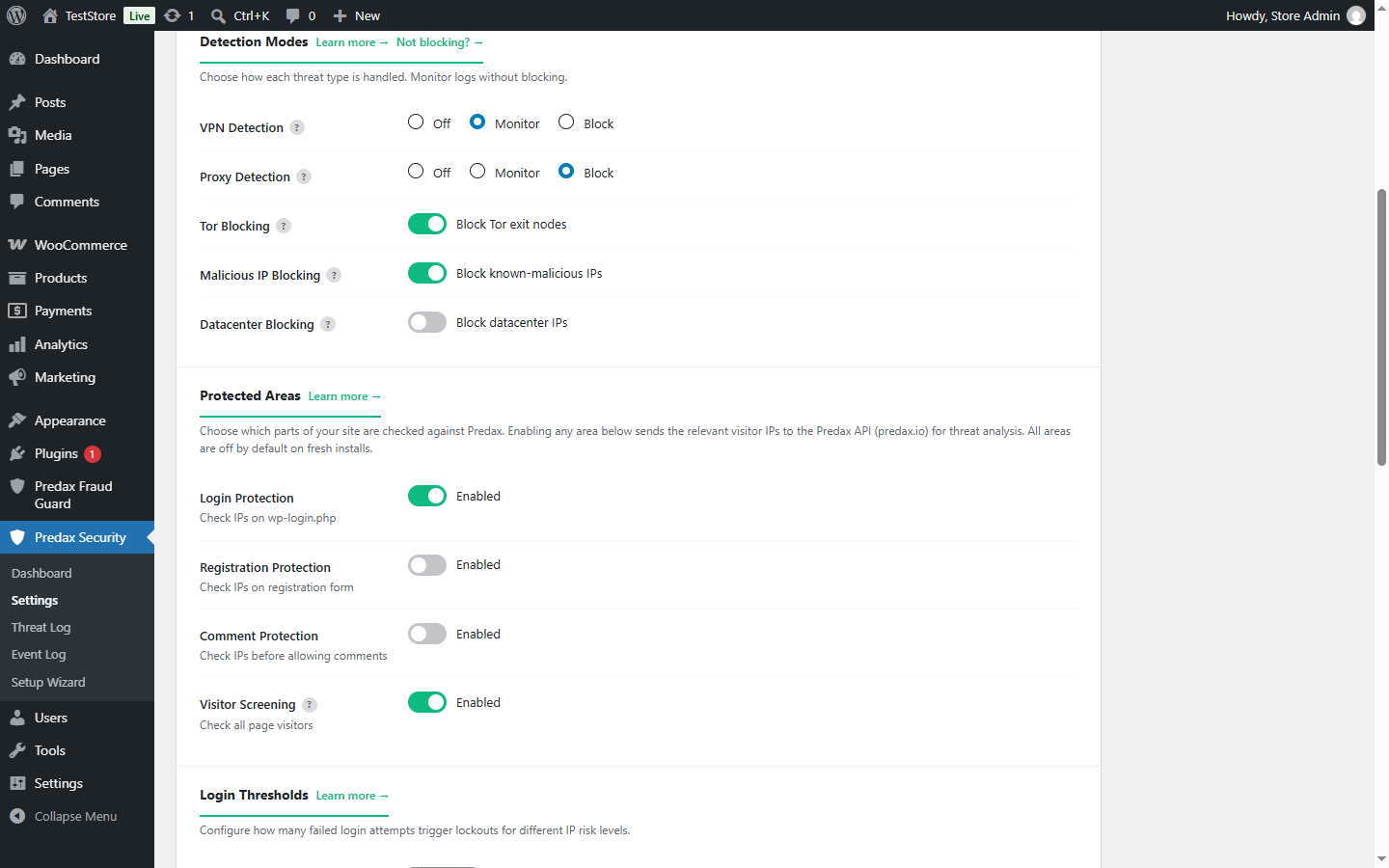The image size is (1389, 868).
Task: Open the updates icon in admin bar
Action: (x=173, y=15)
